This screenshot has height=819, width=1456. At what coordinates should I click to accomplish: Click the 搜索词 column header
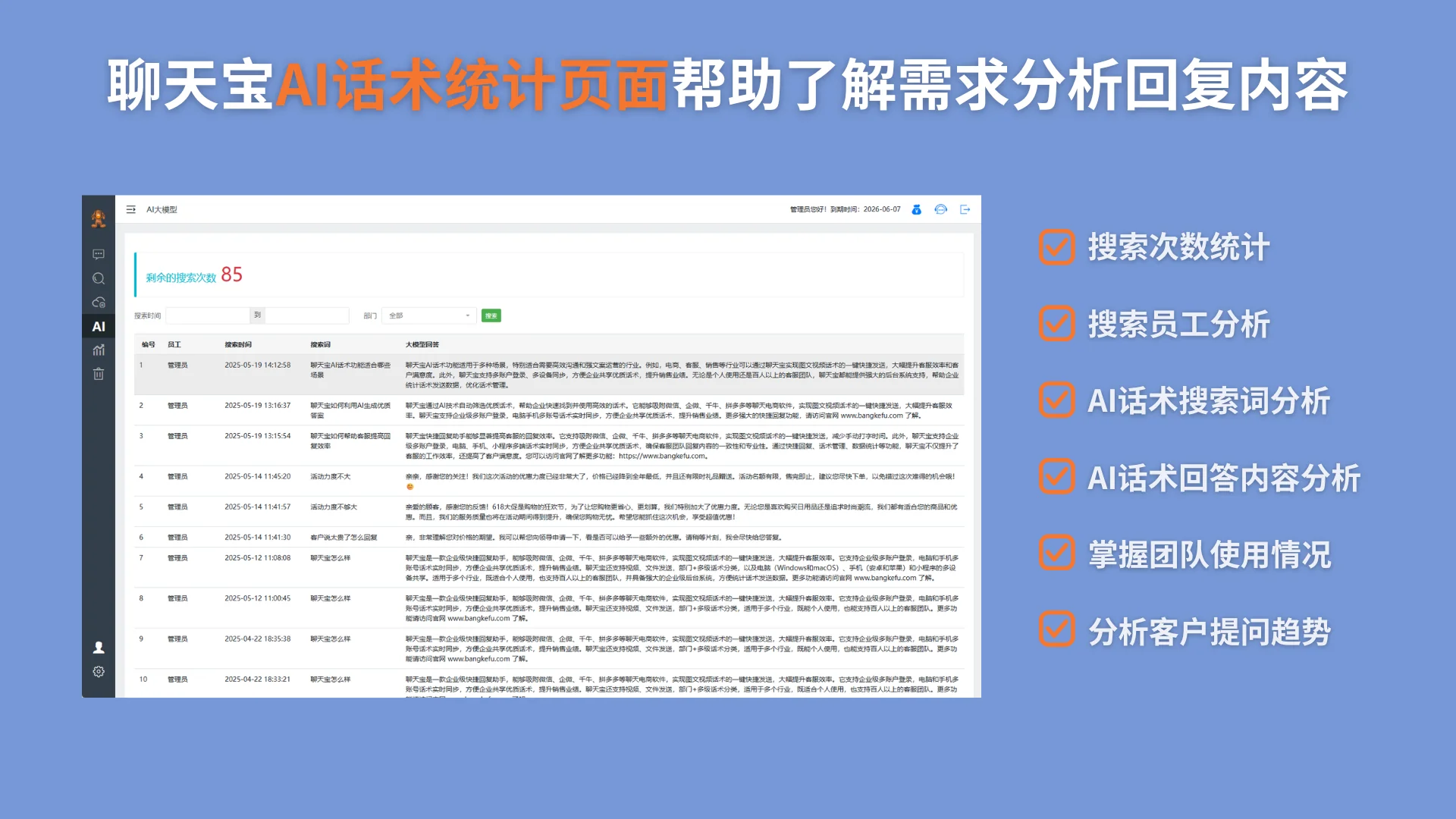coord(321,344)
